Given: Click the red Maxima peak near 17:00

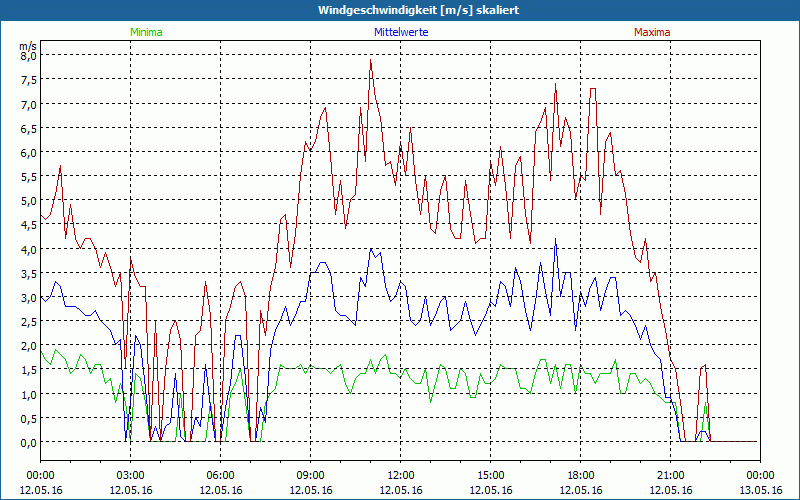Looking at the screenshot, I should tap(556, 84).
